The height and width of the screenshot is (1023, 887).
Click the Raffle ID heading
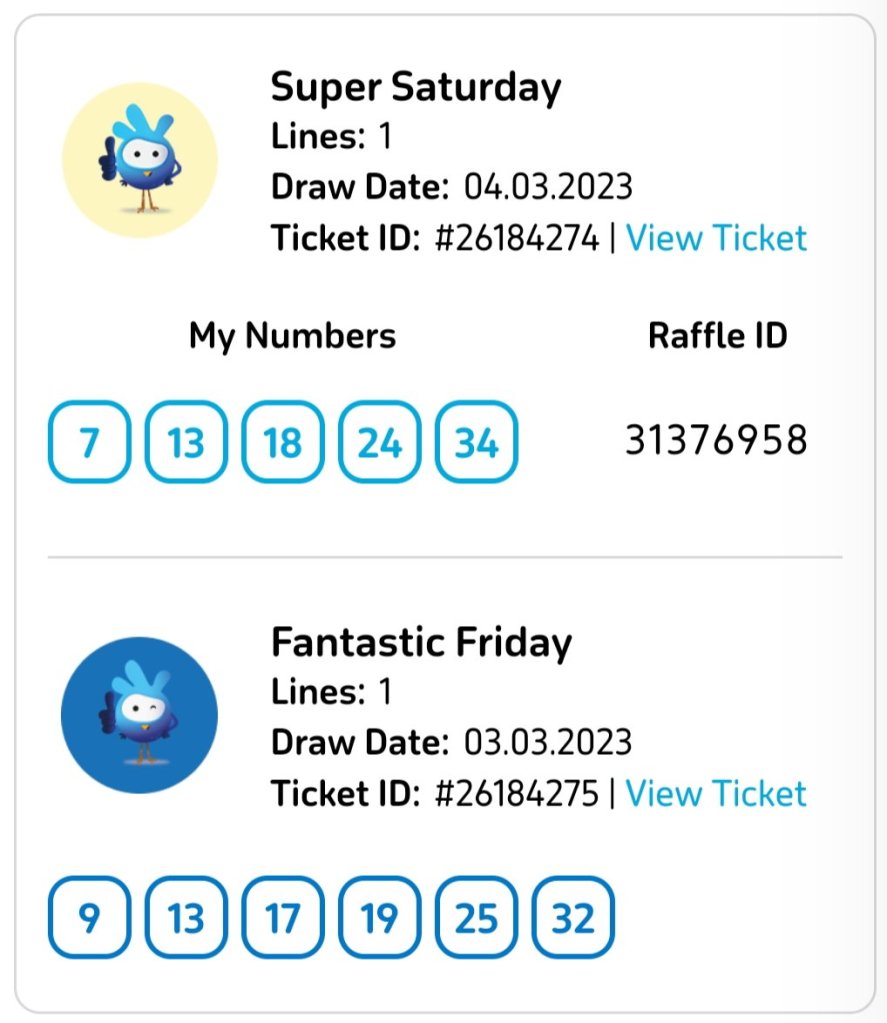click(x=717, y=336)
